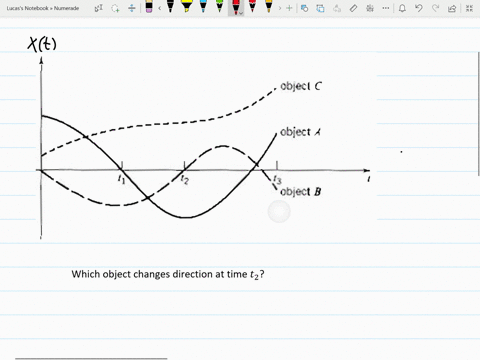Activate the Lasso Select tool
The width and height of the screenshot is (480, 360).
(115, 8)
